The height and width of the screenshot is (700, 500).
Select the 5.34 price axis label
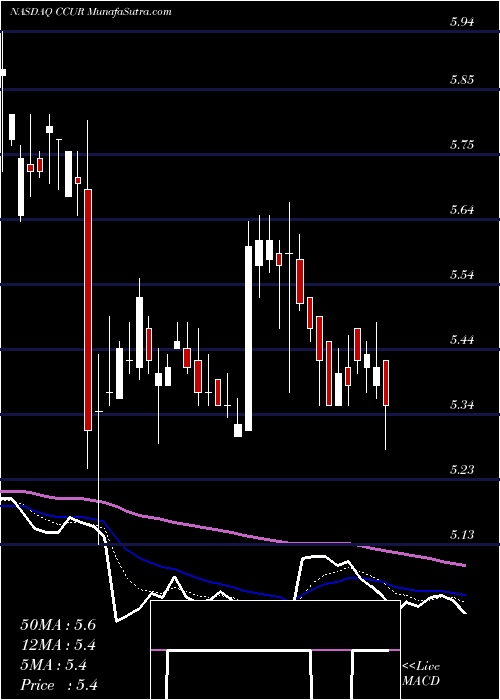pyautogui.click(x=462, y=405)
